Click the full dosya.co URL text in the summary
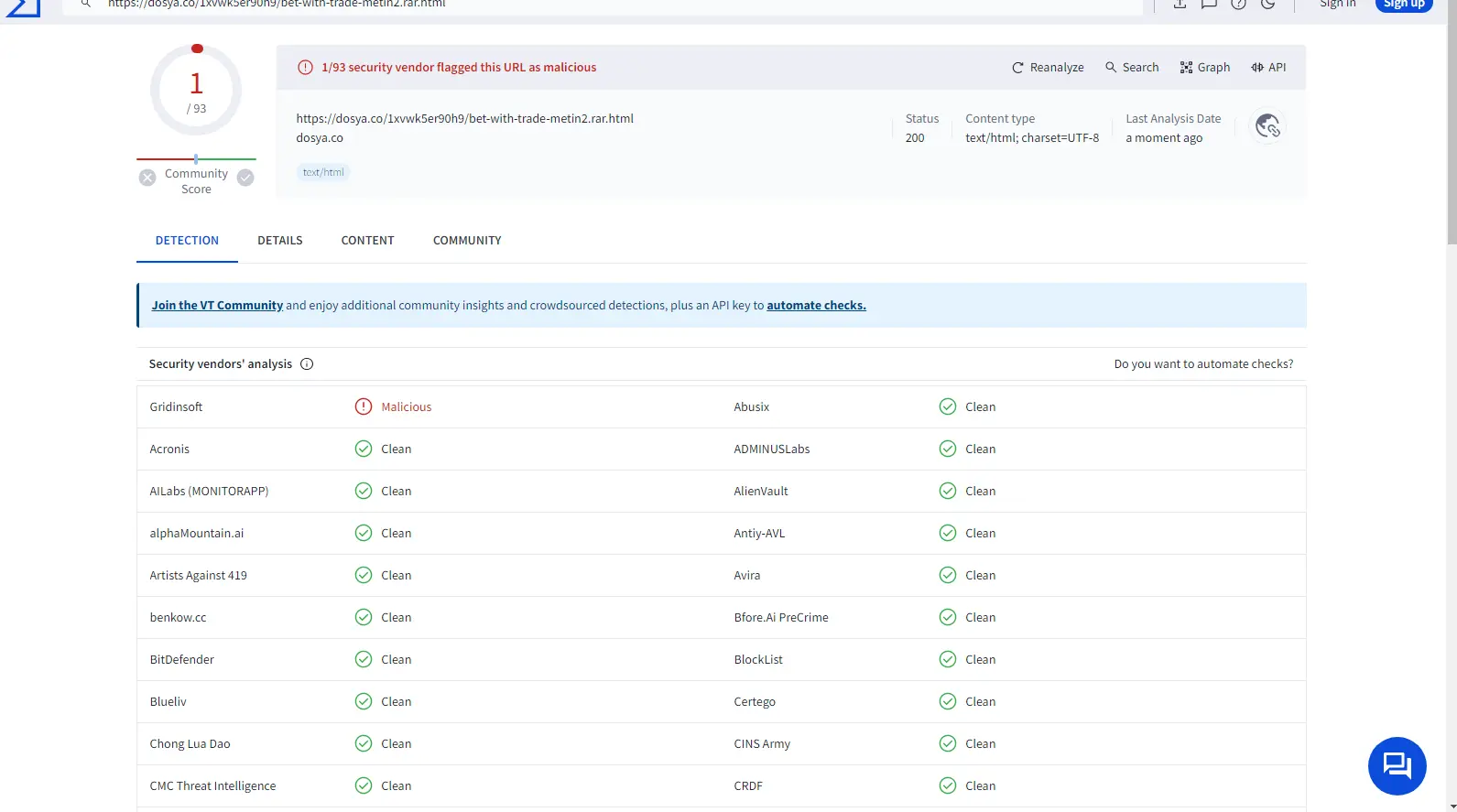 (464, 119)
